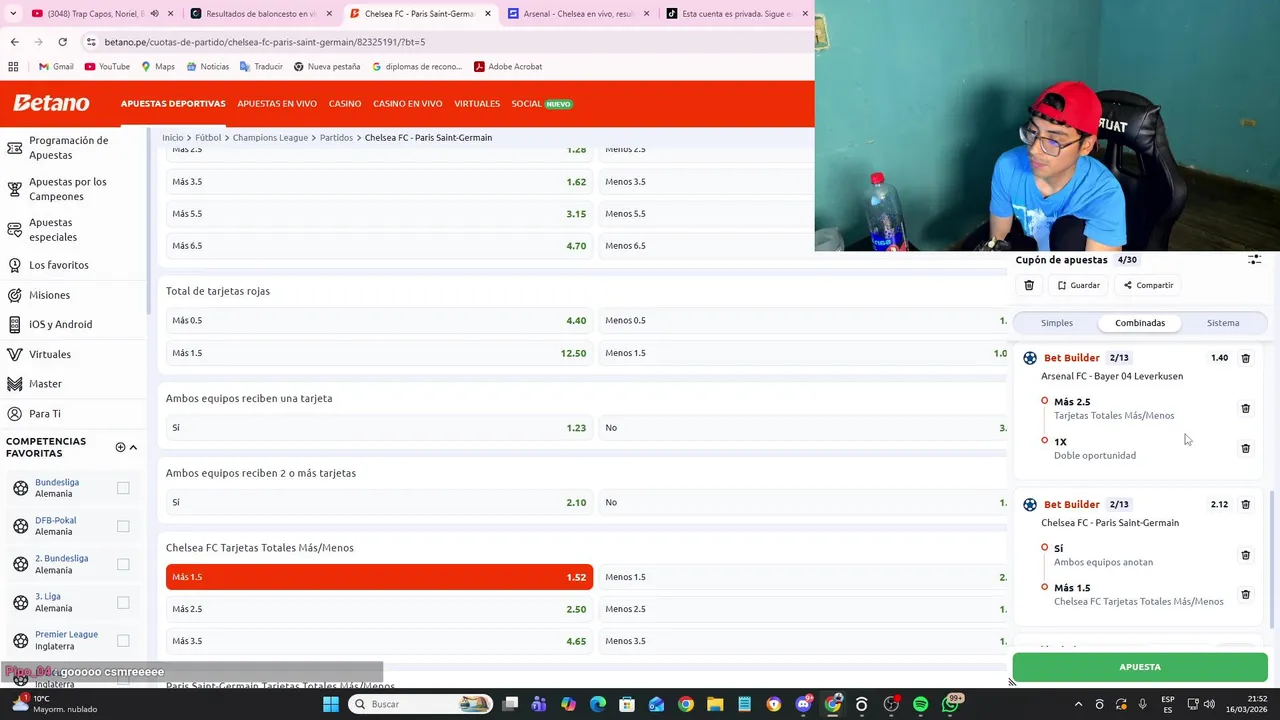Show hidden system tray icons

click(x=1078, y=704)
